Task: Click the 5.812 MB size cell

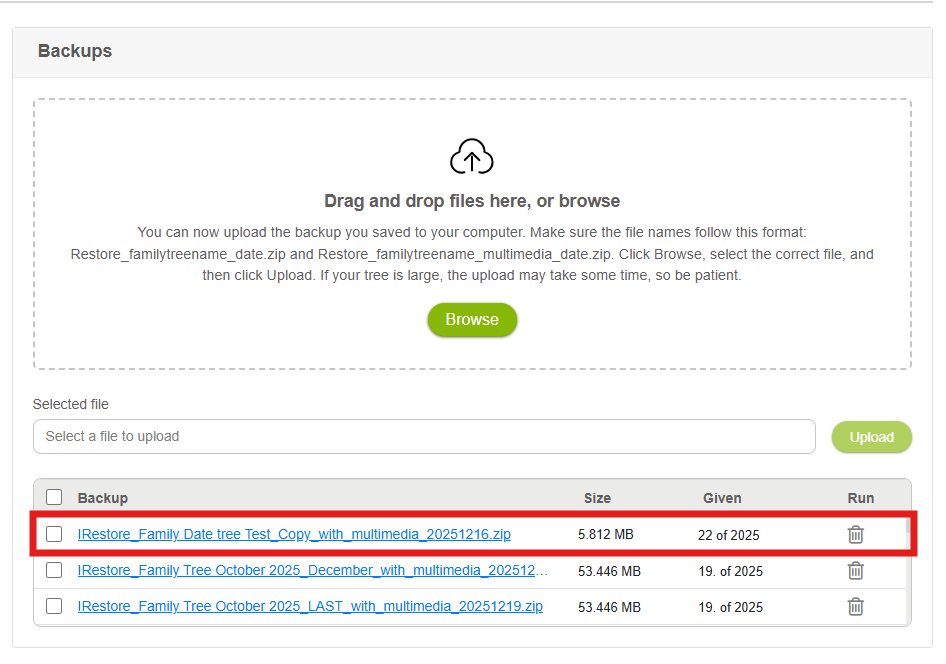Action: click(x=605, y=535)
